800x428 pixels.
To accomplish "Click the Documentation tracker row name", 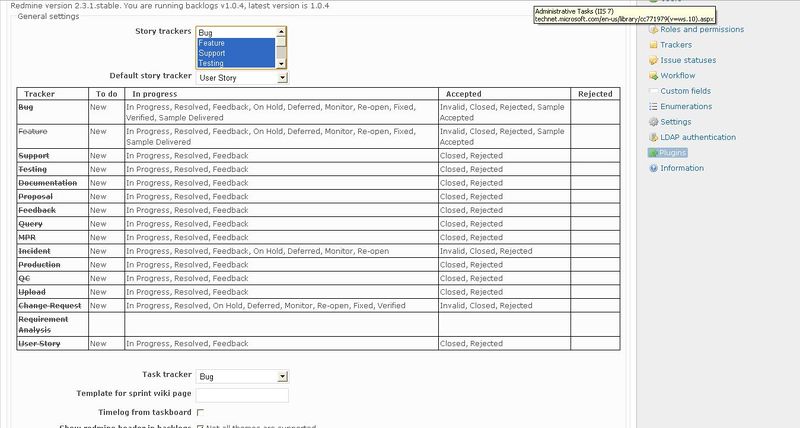I will tap(47, 183).
